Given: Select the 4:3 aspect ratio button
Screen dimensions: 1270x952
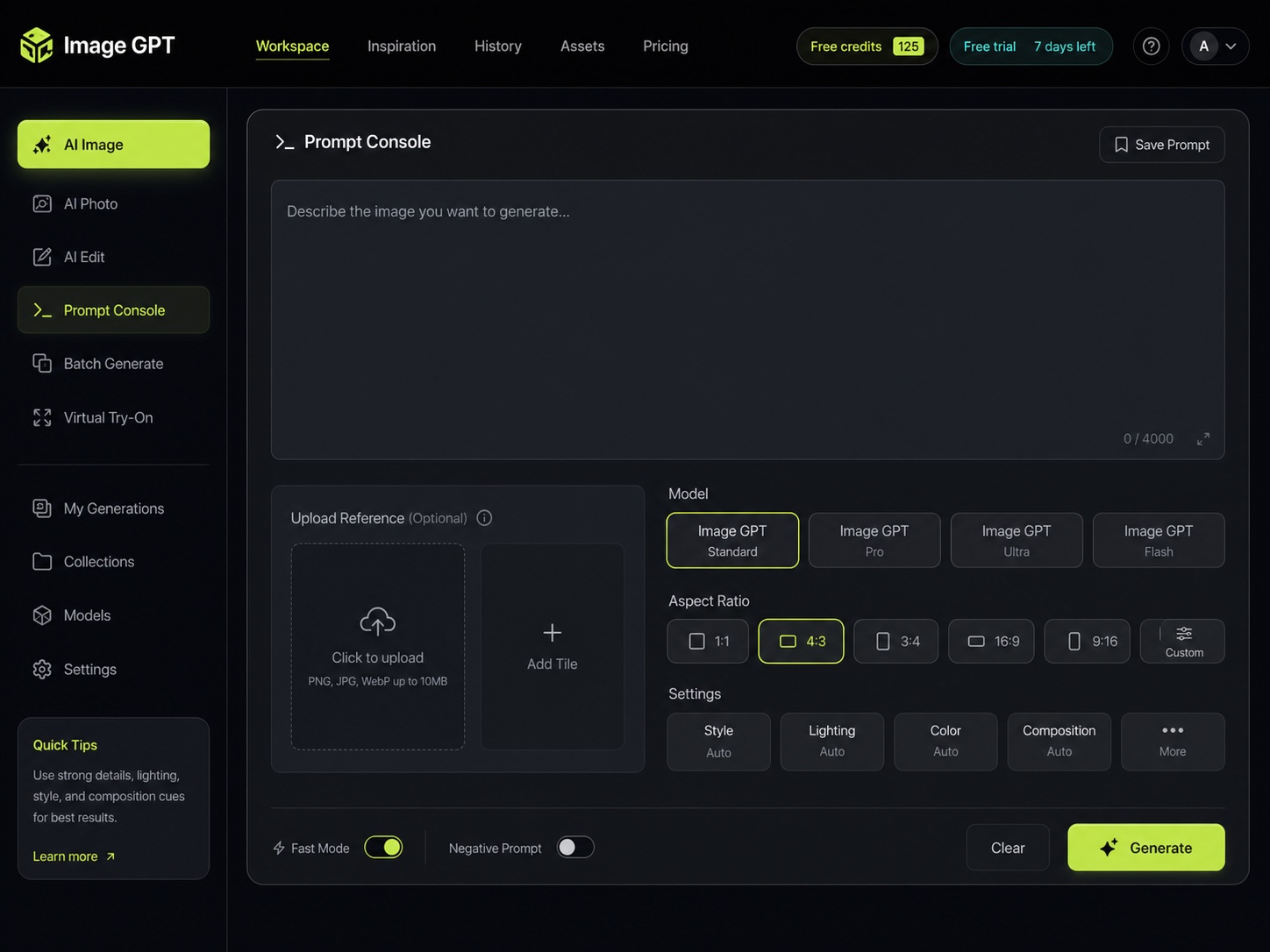Looking at the screenshot, I should [801, 641].
